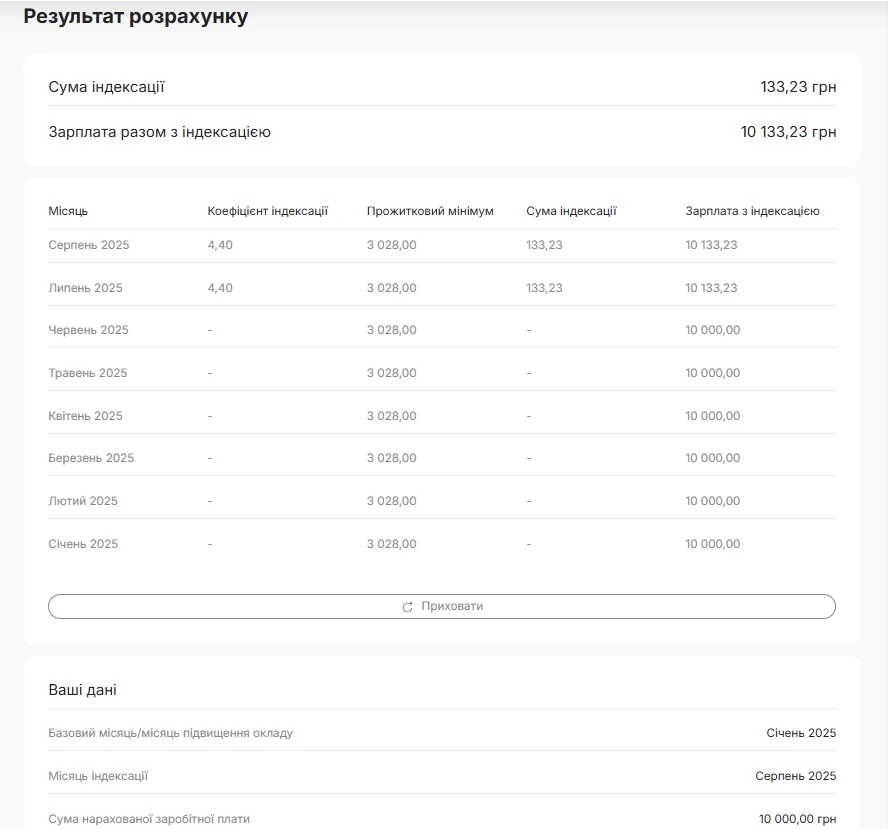Click the Червень 2025 month cell
Viewport: 888px width, 829px height.
pyautogui.click(x=88, y=330)
